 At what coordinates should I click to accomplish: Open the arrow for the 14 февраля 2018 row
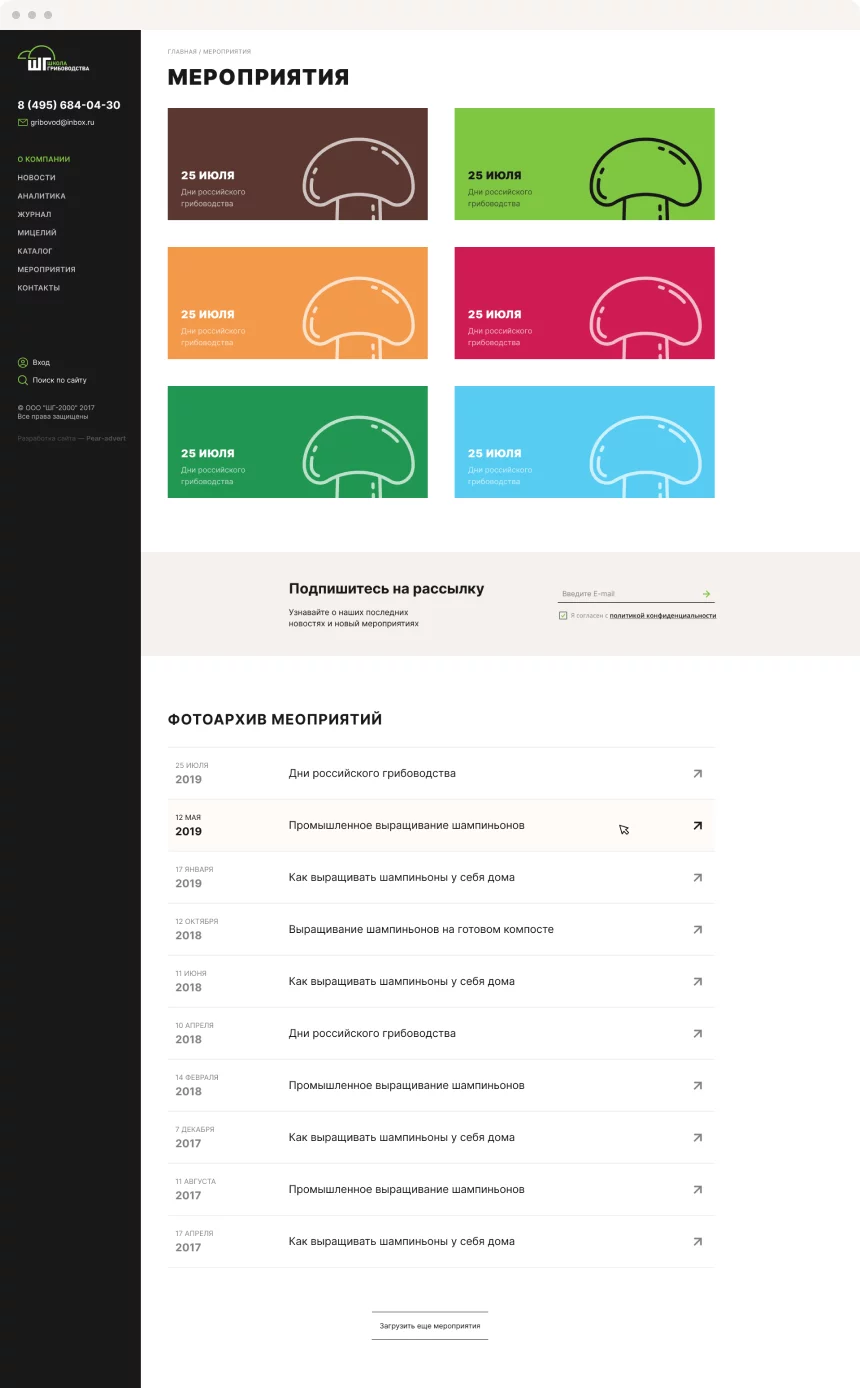698,1085
